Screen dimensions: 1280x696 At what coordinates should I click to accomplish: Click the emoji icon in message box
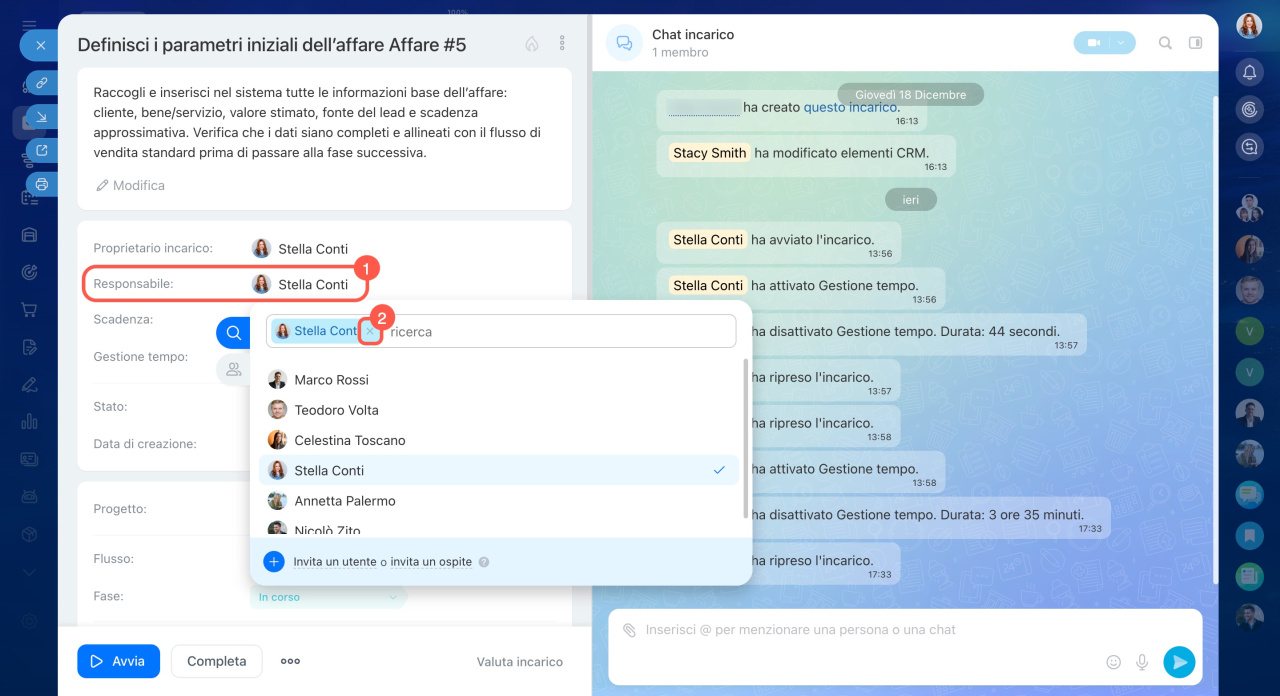click(1113, 662)
